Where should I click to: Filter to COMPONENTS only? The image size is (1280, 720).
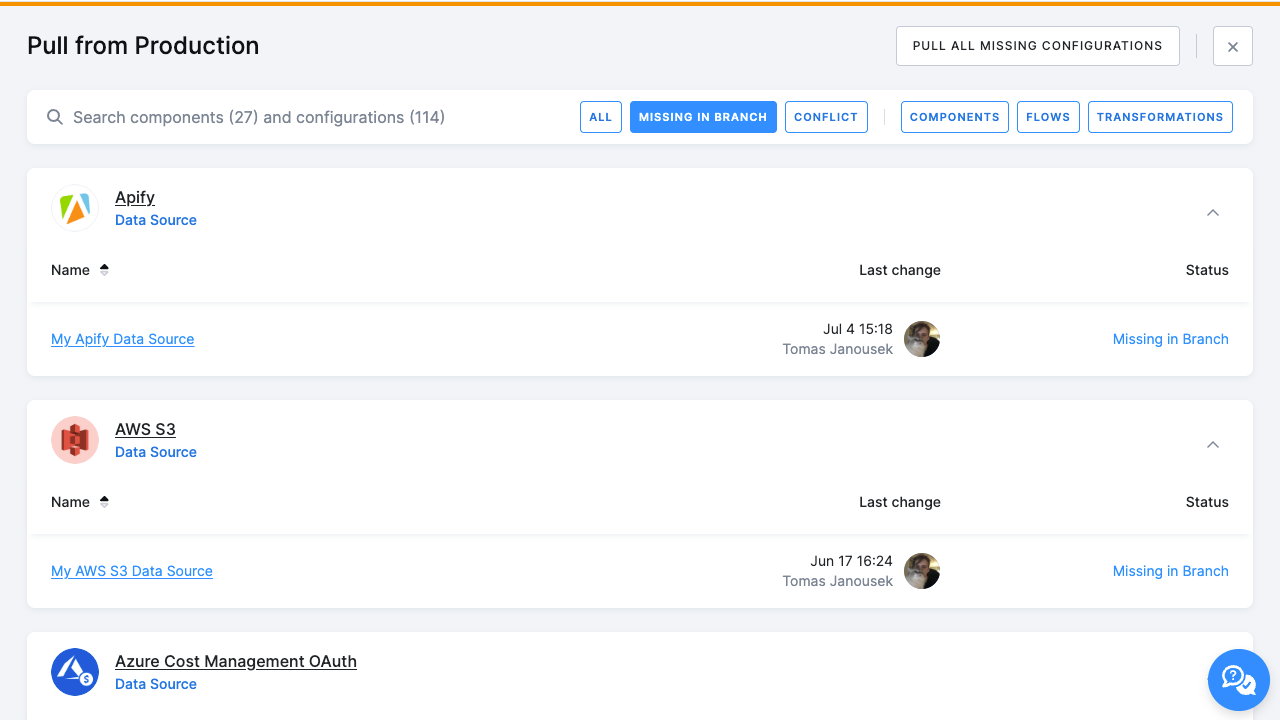(x=955, y=117)
